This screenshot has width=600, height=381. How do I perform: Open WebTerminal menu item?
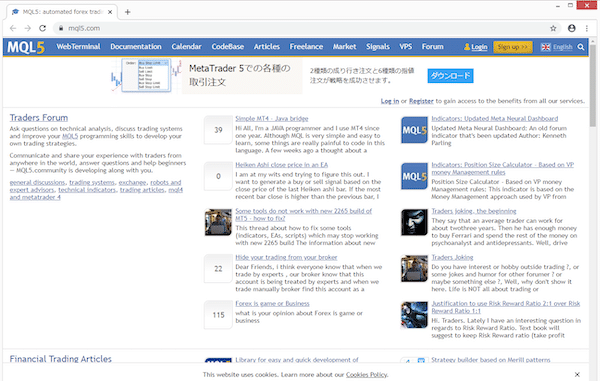[x=78, y=47]
